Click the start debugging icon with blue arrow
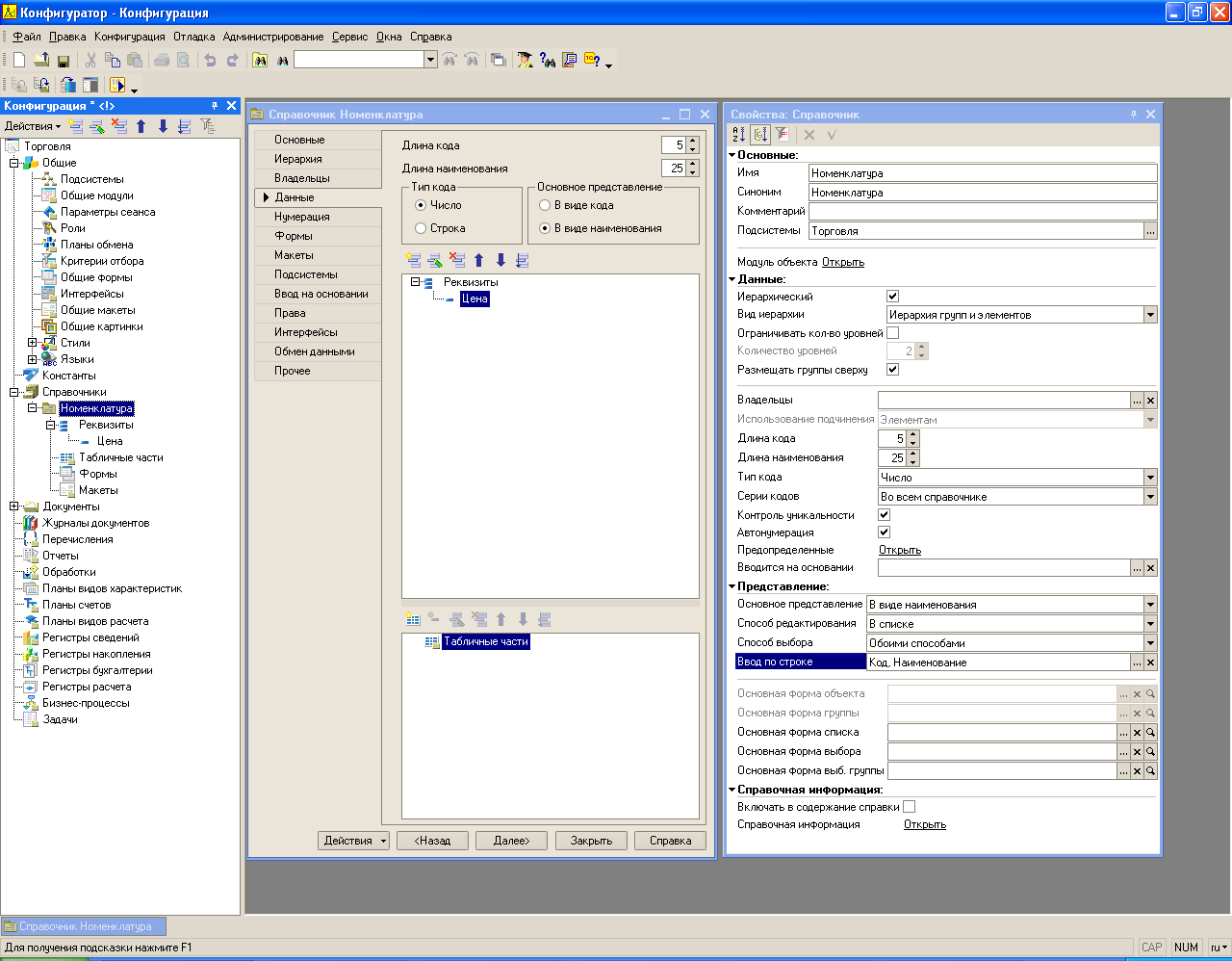Viewport: 1232px width, 961px height. click(117, 85)
